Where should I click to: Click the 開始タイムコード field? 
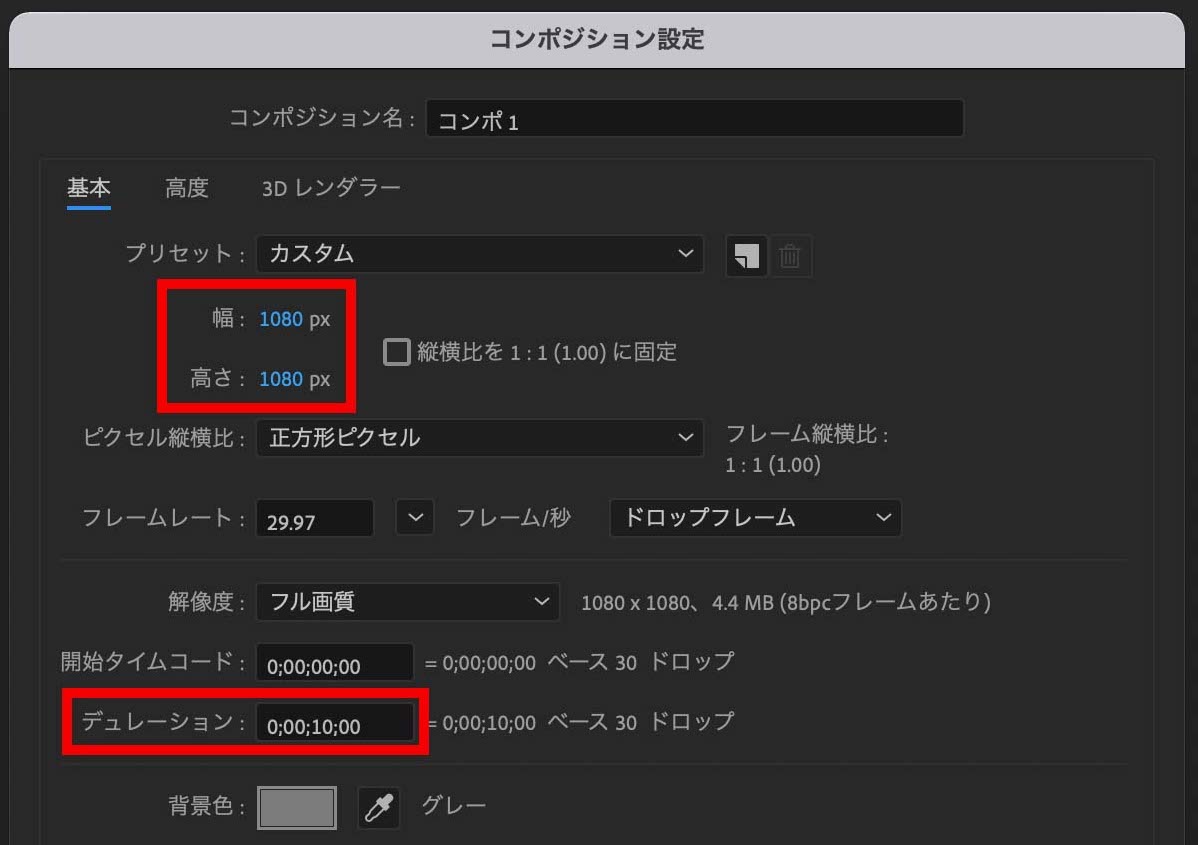(x=335, y=662)
